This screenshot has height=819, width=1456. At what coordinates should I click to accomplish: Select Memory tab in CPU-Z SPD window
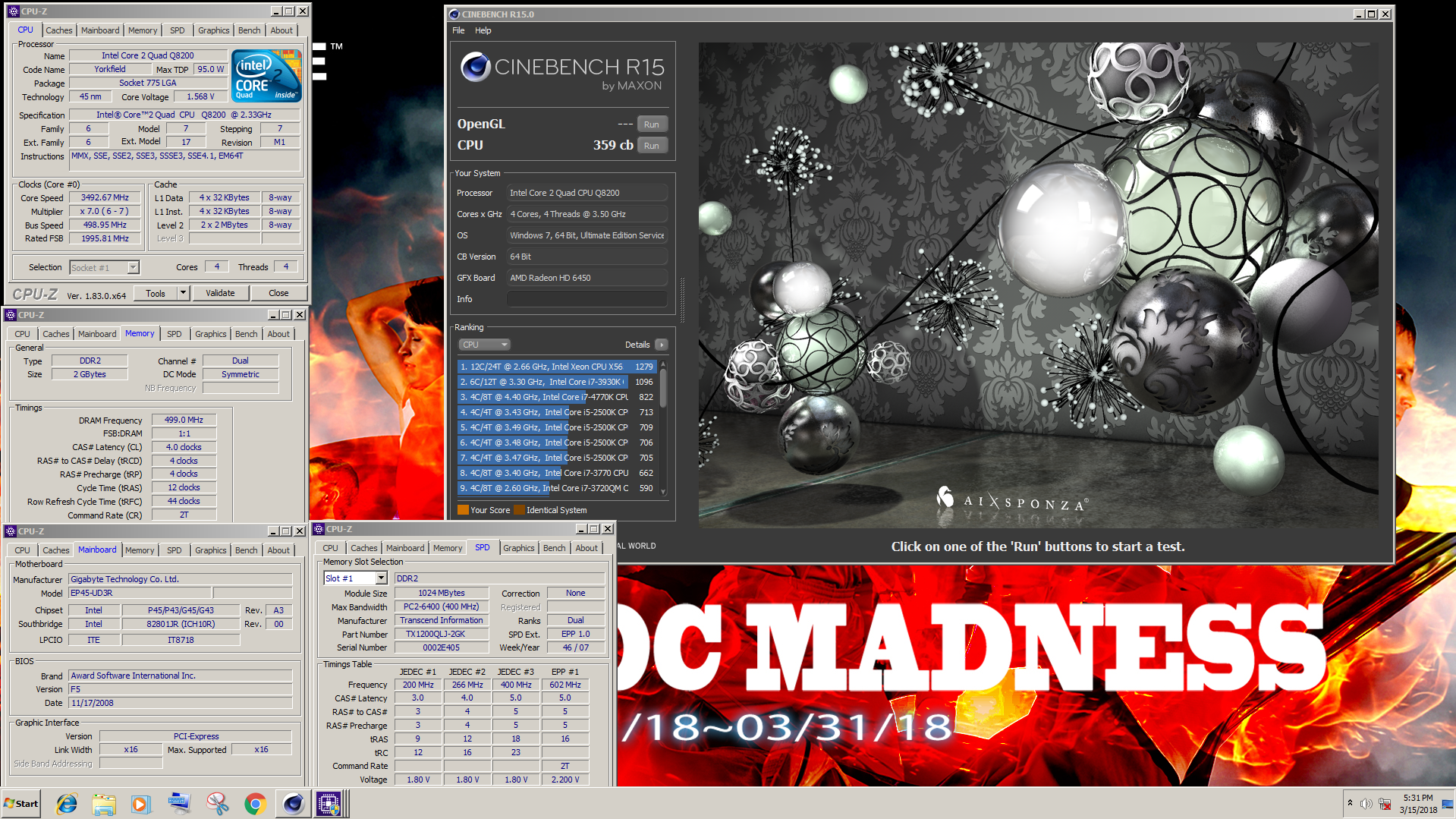pyautogui.click(x=448, y=548)
